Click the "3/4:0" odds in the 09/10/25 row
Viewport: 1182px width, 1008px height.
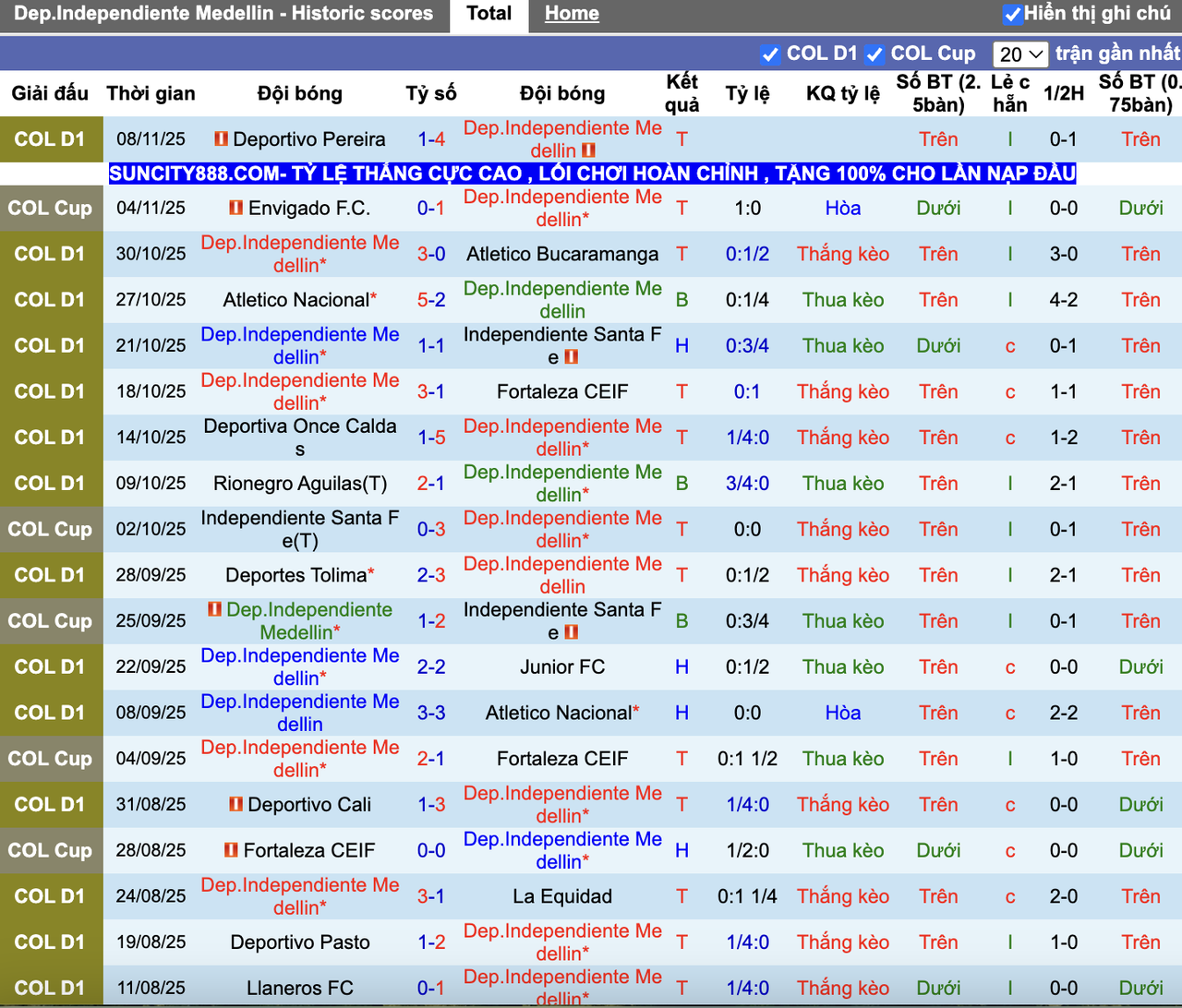point(747,484)
